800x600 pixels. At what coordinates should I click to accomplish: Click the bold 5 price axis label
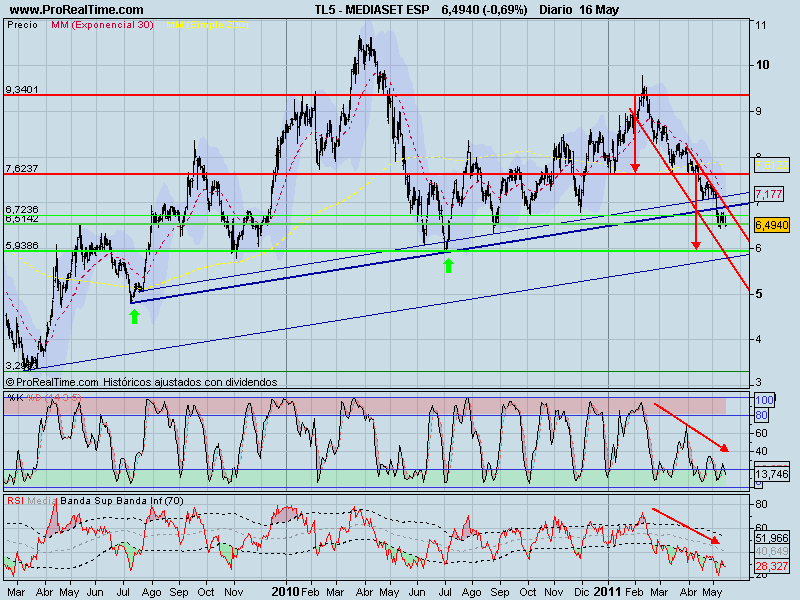pyautogui.click(x=760, y=294)
